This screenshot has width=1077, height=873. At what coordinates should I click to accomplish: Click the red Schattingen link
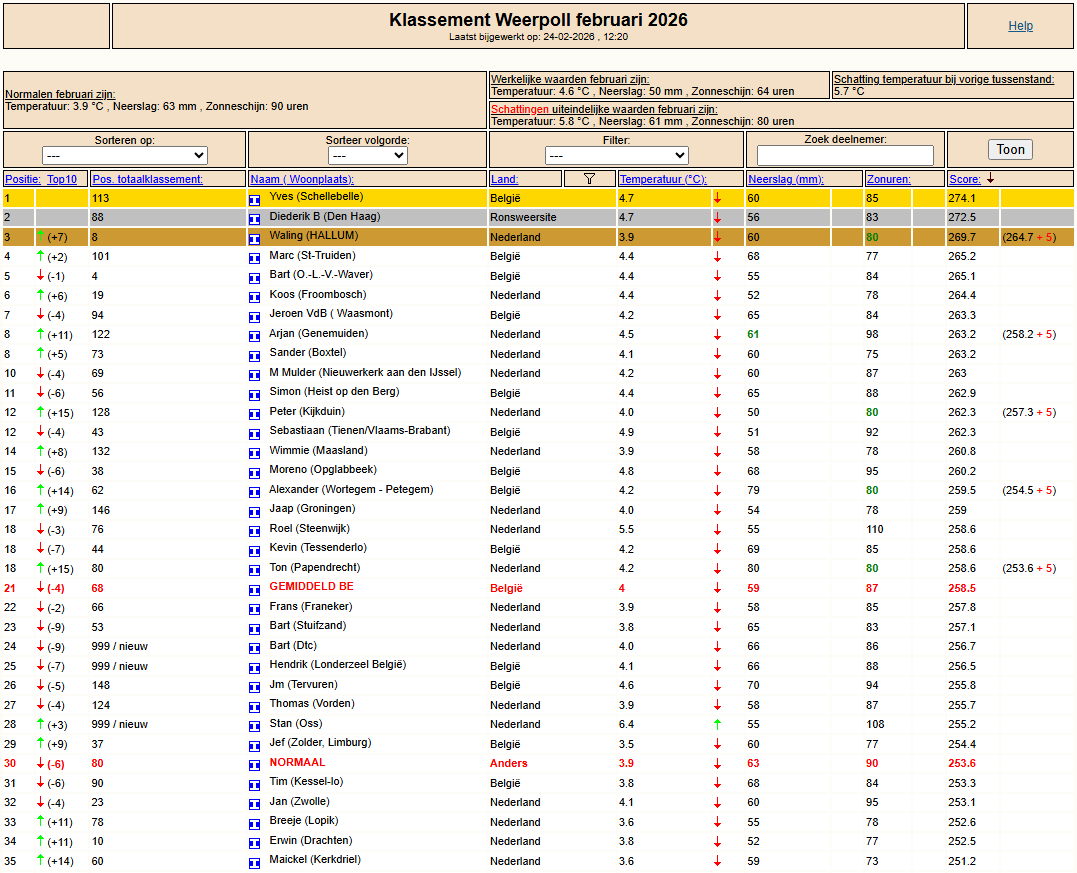[x=519, y=109]
